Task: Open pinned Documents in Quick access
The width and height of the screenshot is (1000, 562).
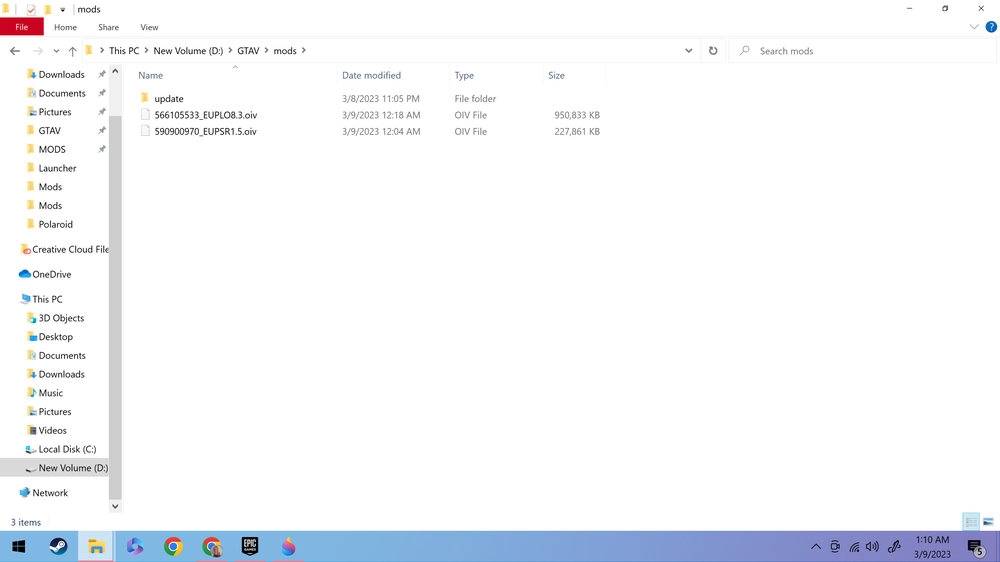Action: click(62, 93)
